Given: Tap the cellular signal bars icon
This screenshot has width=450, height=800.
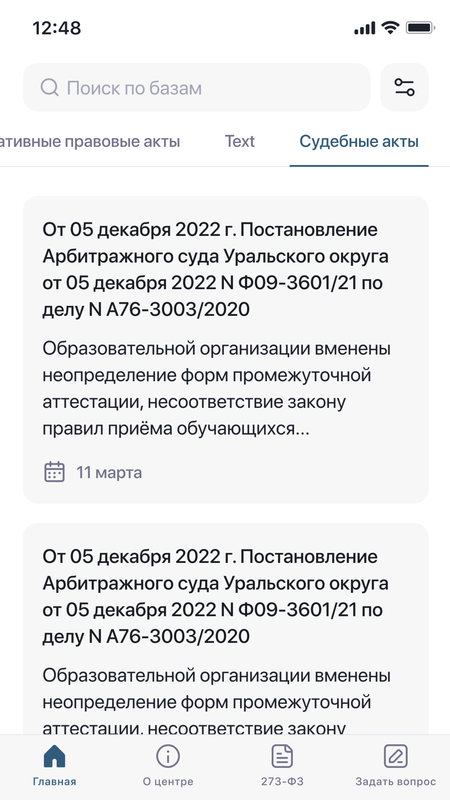Looking at the screenshot, I should click(x=365, y=28).
